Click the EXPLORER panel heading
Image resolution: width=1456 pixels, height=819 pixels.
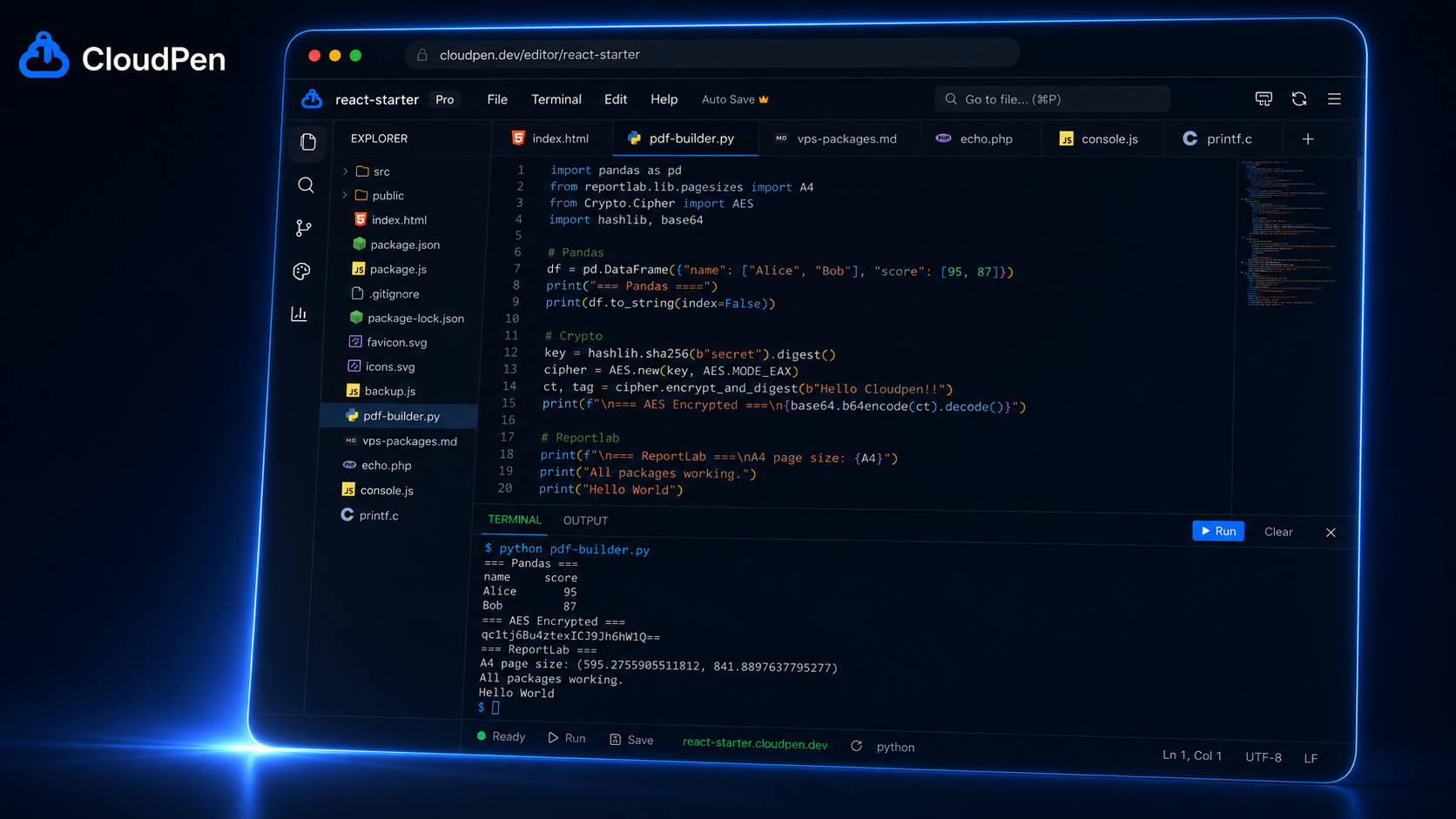click(x=379, y=138)
